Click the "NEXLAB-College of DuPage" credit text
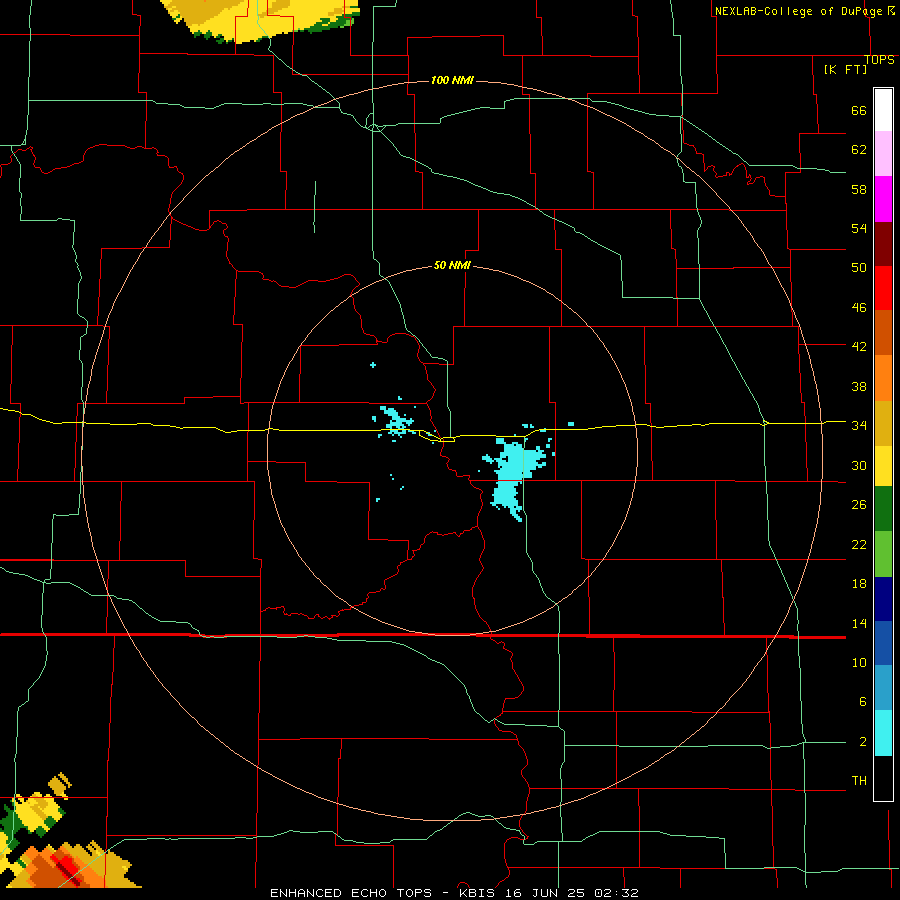This screenshot has height=900, width=900. point(798,11)
